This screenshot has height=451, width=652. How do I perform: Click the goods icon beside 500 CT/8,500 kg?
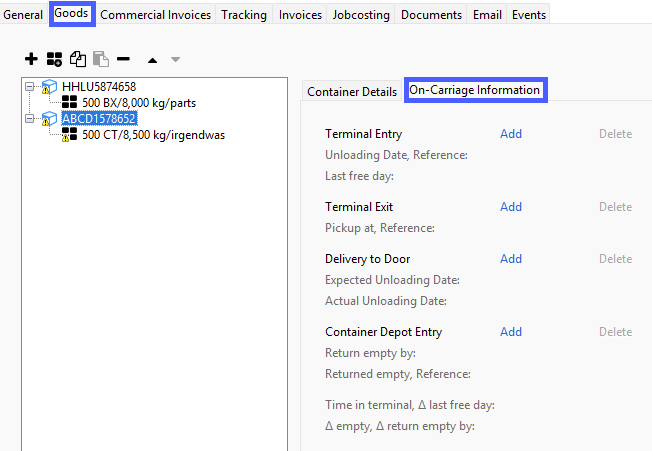pos(69,135)
